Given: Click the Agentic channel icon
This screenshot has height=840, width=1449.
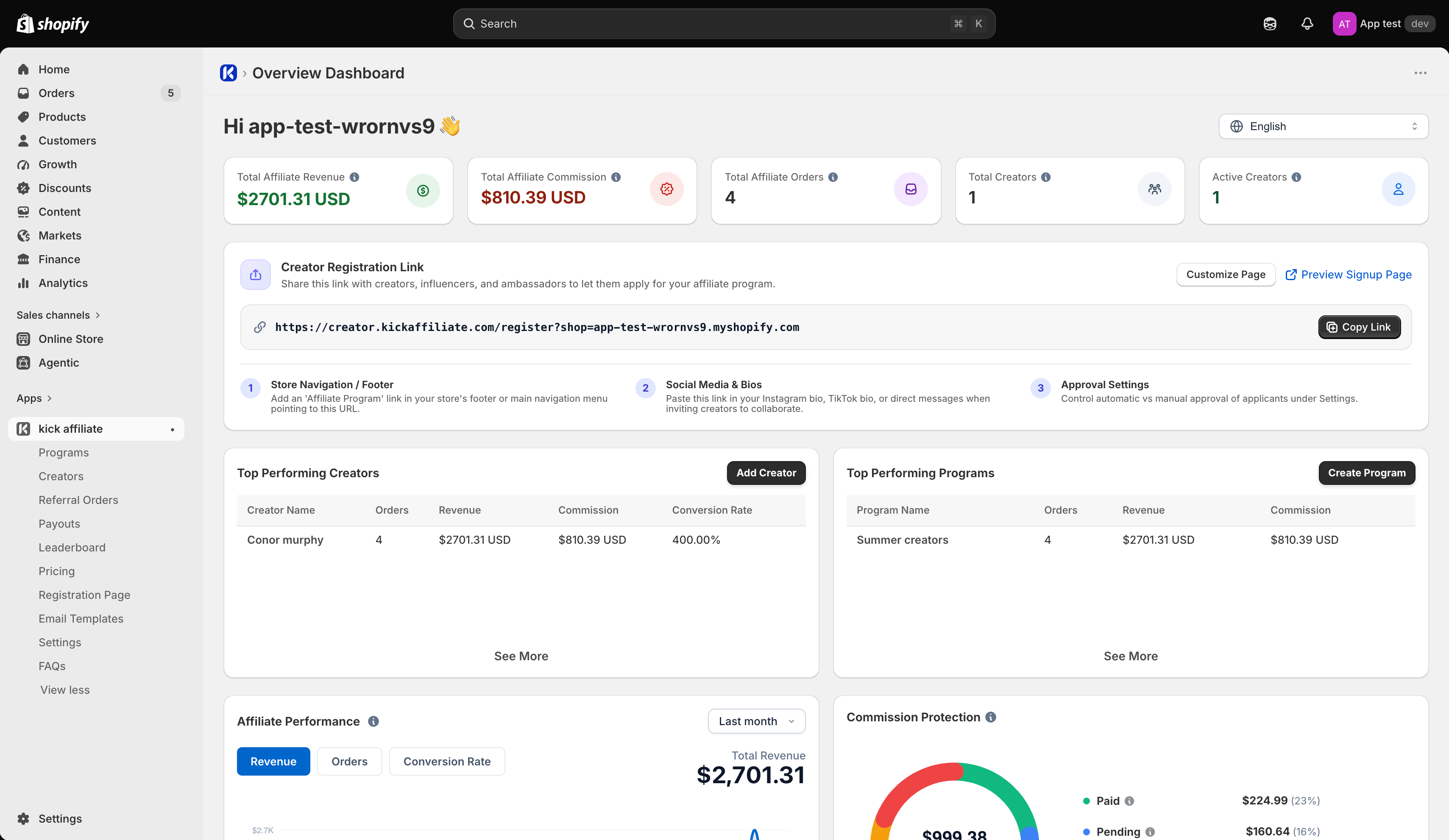Looking at the screenshot, I should coord(24,363).
